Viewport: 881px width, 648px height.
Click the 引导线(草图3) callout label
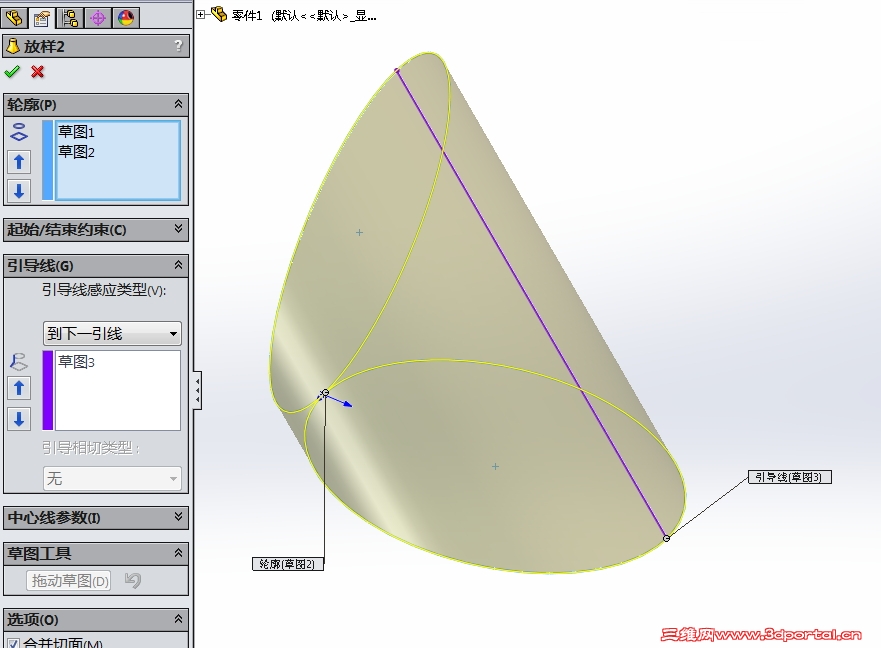789,477
